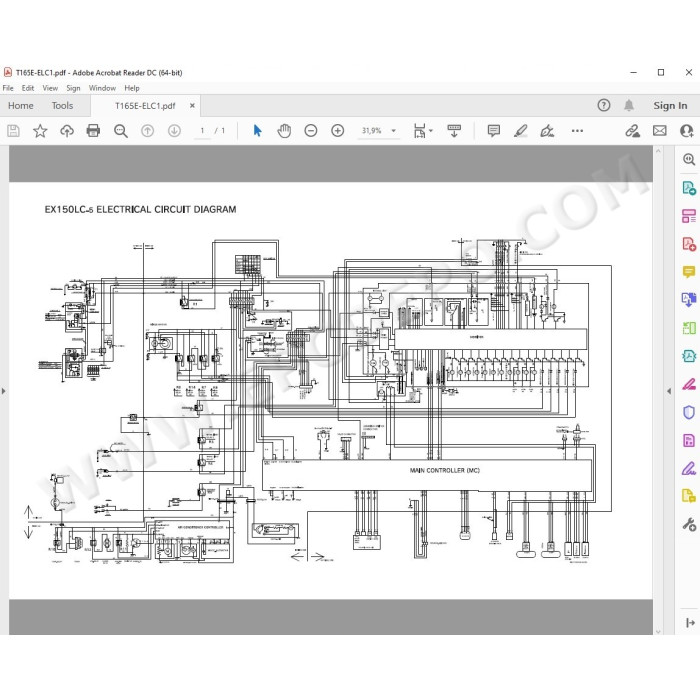
Task: Open search in right sidebar
Action: 689,159
